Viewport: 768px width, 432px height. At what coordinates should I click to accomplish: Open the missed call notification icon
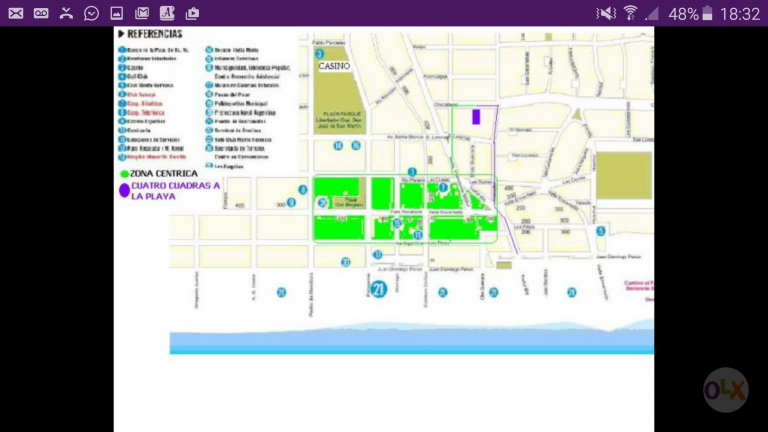pos(66,13)
